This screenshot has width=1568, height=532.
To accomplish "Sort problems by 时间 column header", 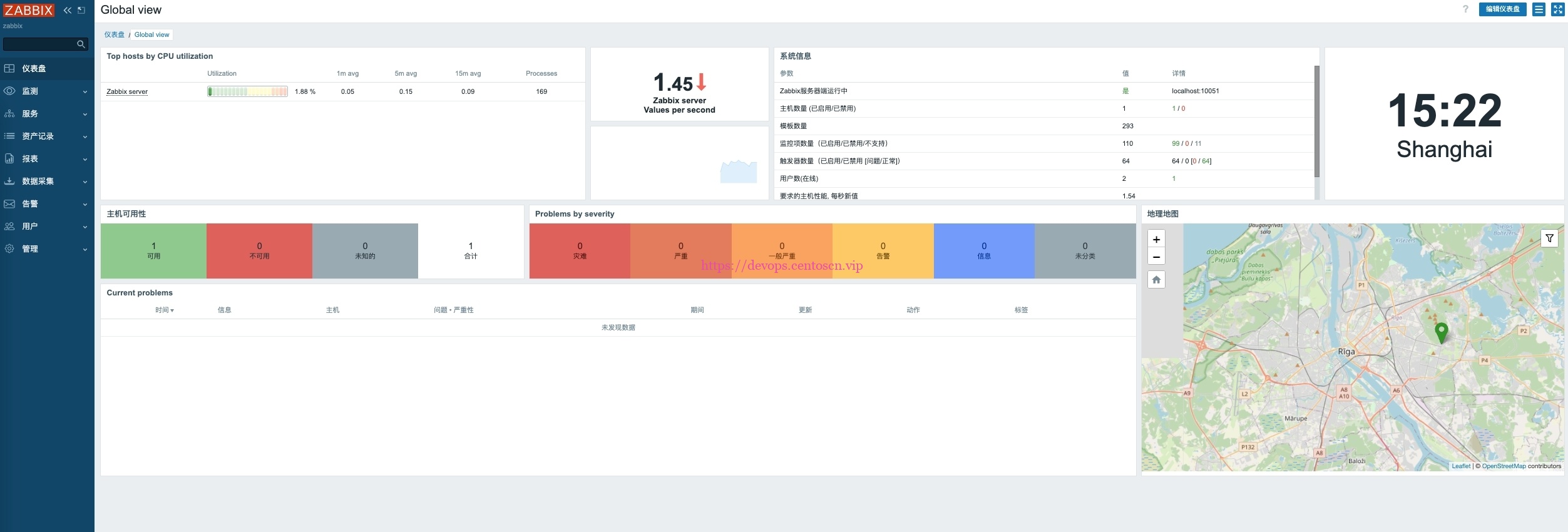I will (165, 310).
